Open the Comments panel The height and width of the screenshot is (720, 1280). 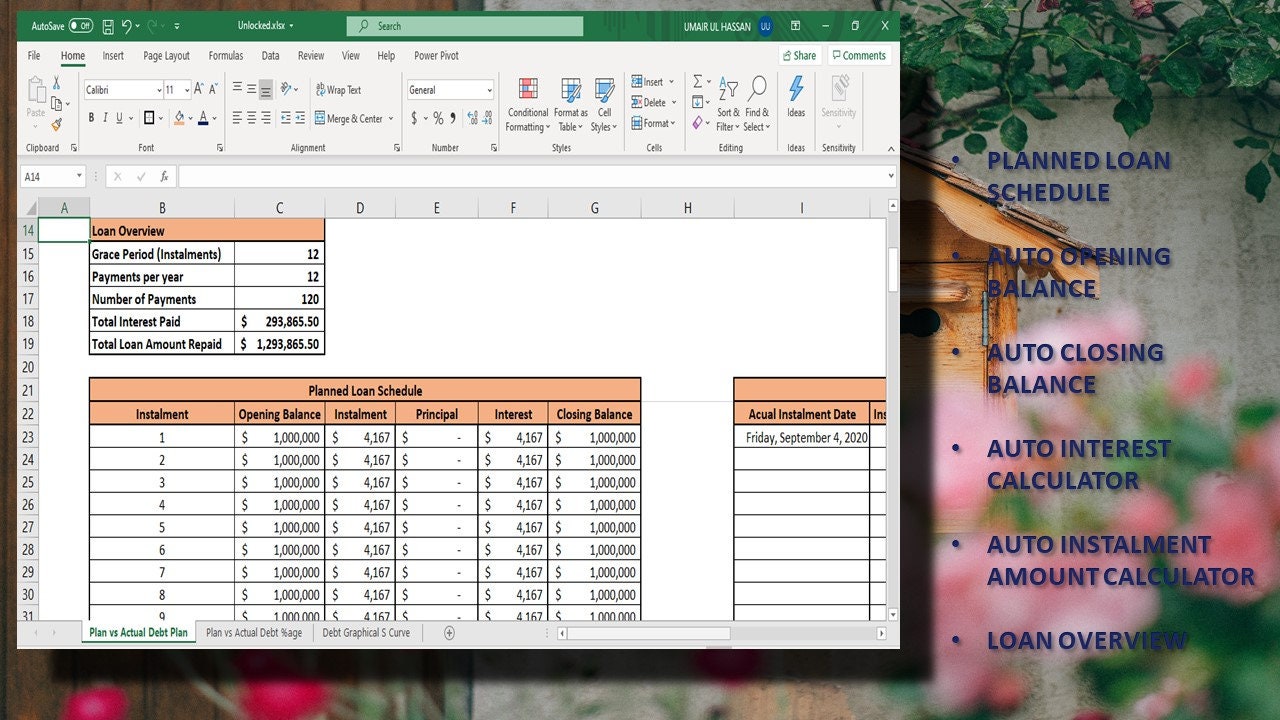[x=858, y=55]
